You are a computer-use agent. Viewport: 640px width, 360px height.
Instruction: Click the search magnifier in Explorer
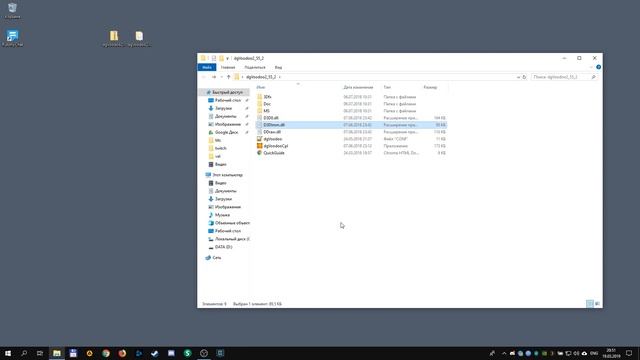point(593,77)
